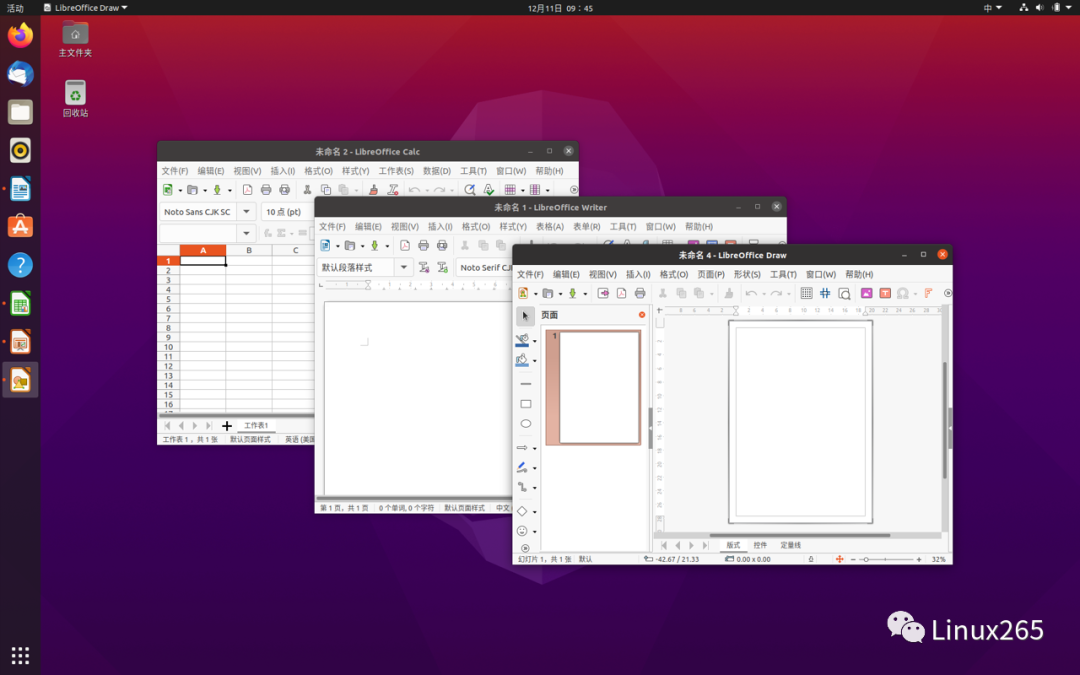Open 页面(P) menu in Draw
This screenshot has width=1080, height=675.
point(711,274)
